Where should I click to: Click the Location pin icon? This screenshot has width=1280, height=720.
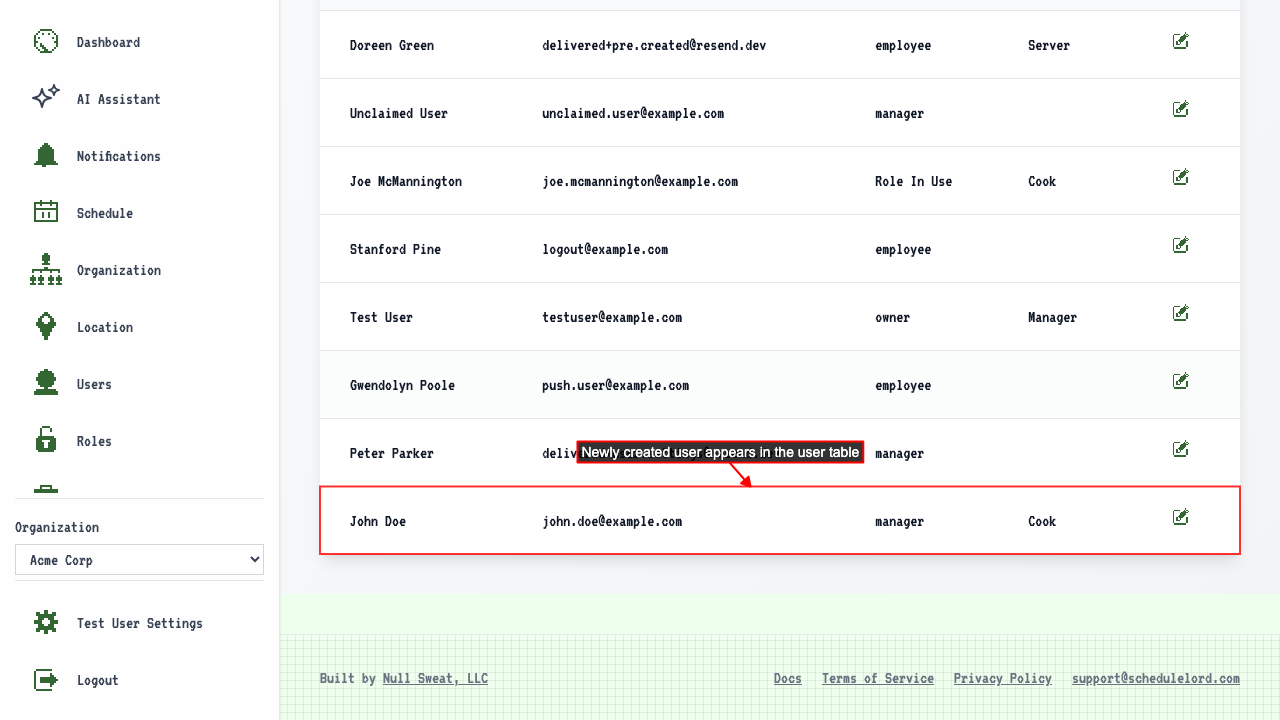click(x=46, y=326)
